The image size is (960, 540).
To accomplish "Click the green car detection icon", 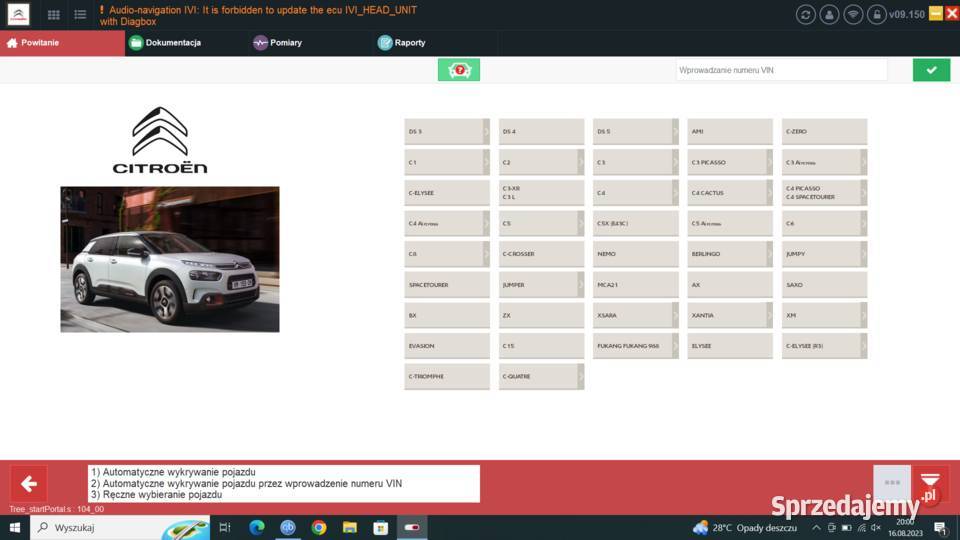I will pos(459,70).
